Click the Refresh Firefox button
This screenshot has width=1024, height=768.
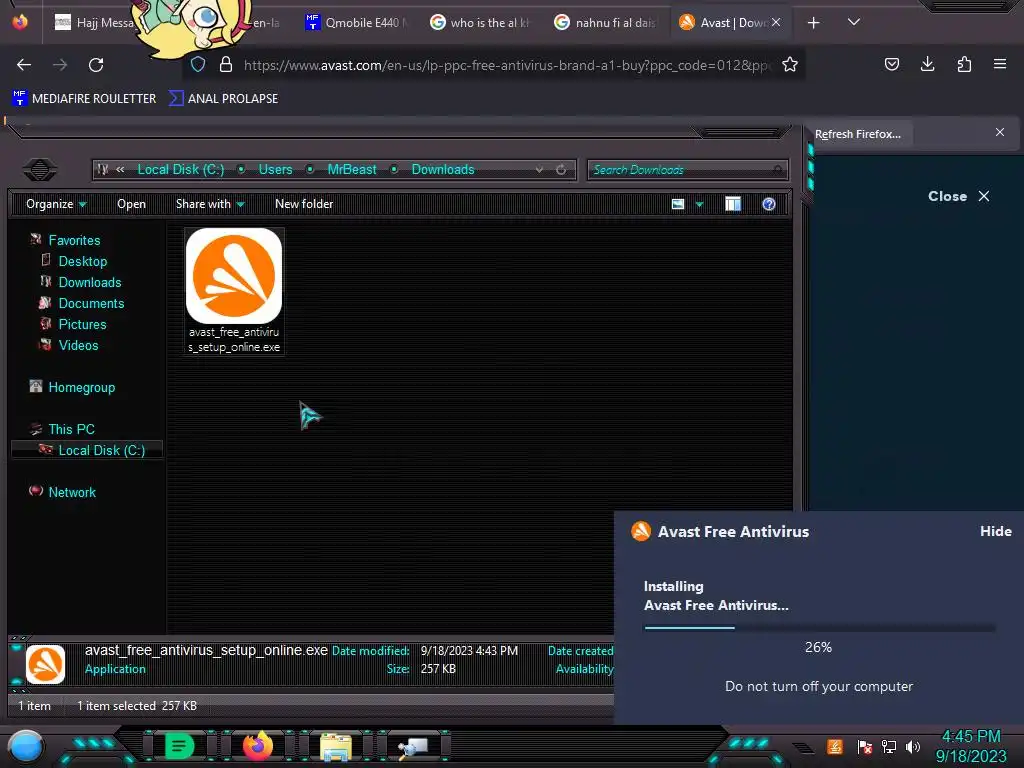pos(857,134)
